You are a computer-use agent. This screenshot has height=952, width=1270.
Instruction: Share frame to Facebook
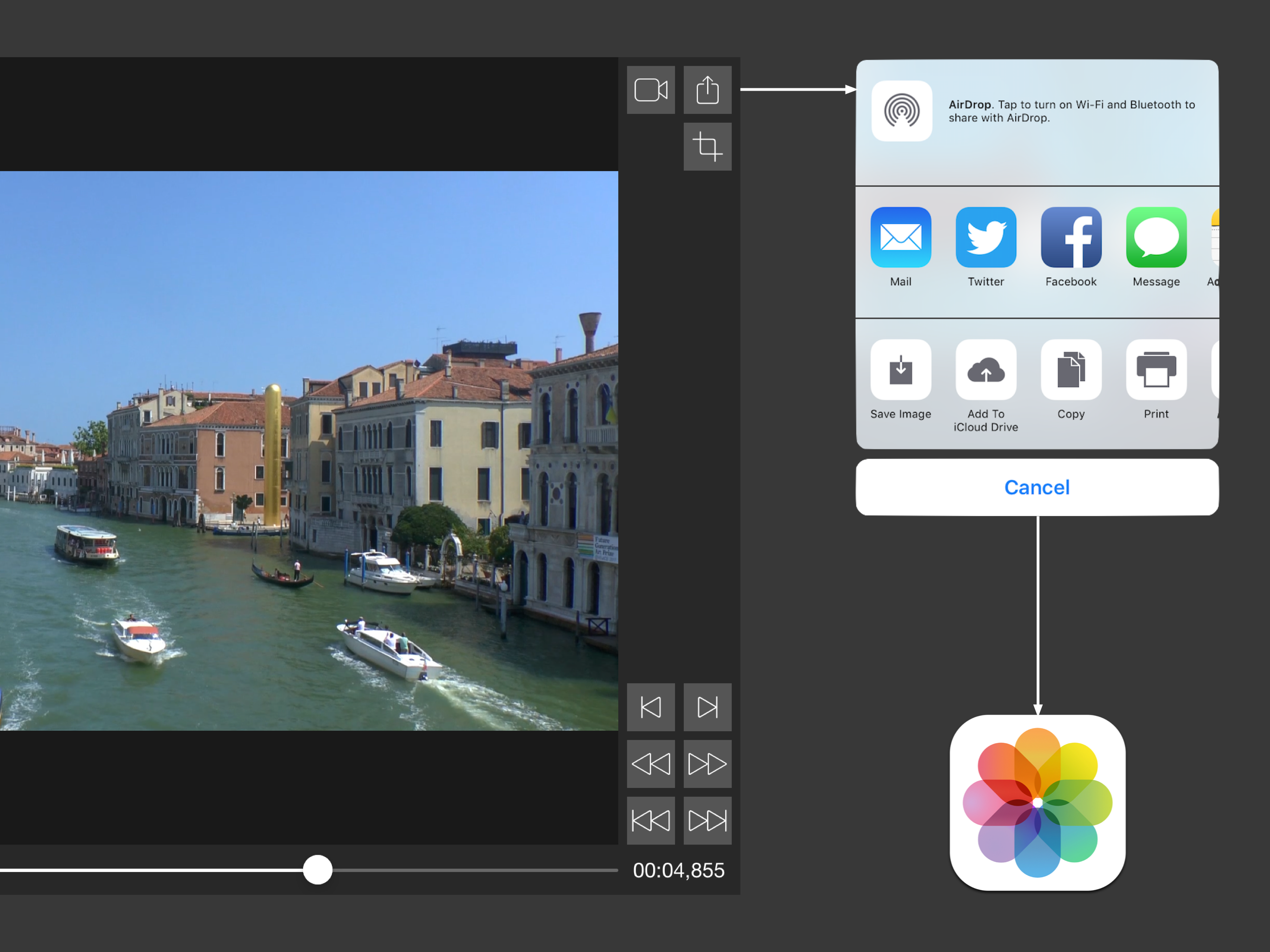1071,237
